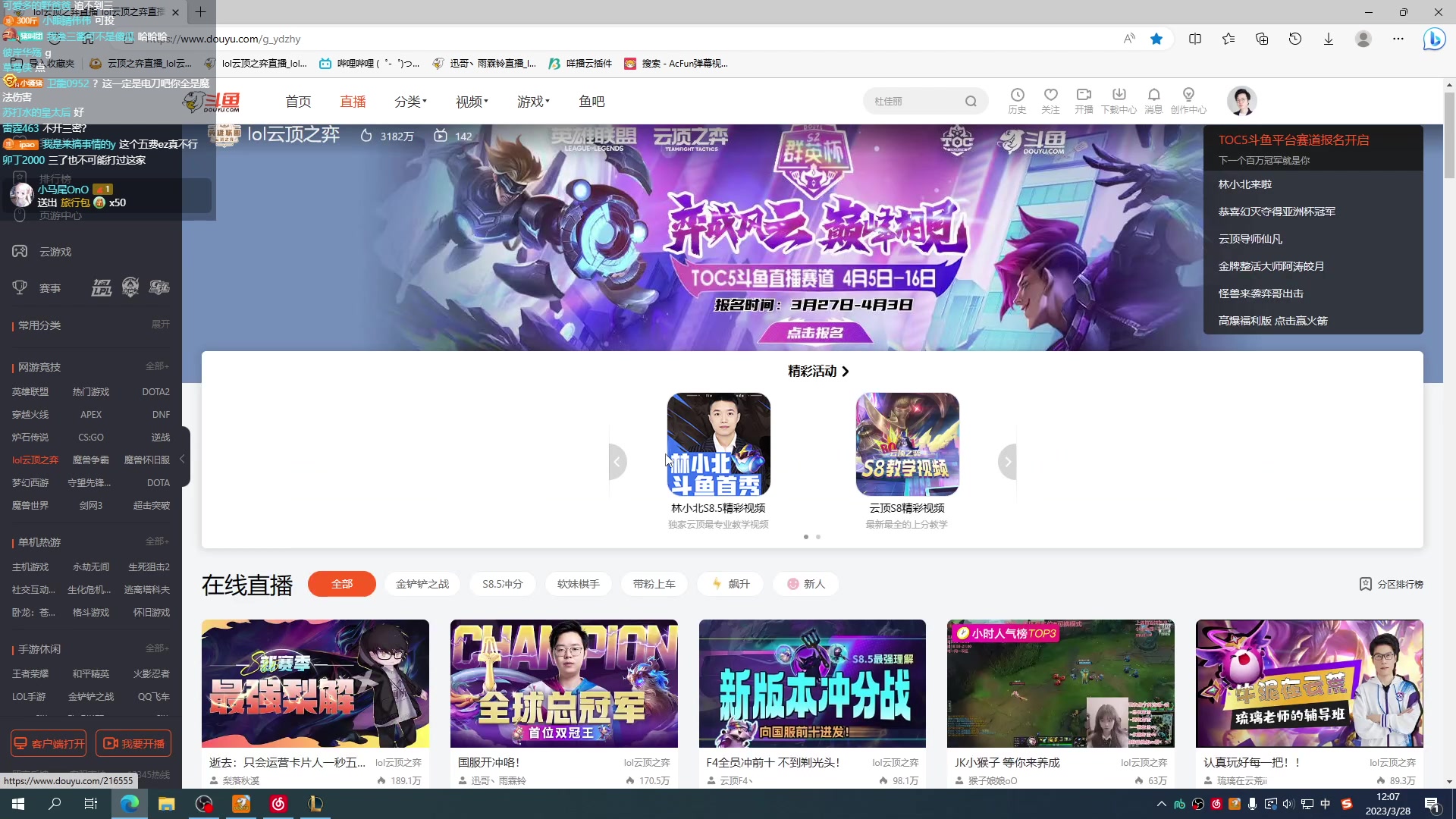The height and width of the screenshot is (819, 1456).
Task: Select the 带粉上车 filter pill
Action: (654, 584)
